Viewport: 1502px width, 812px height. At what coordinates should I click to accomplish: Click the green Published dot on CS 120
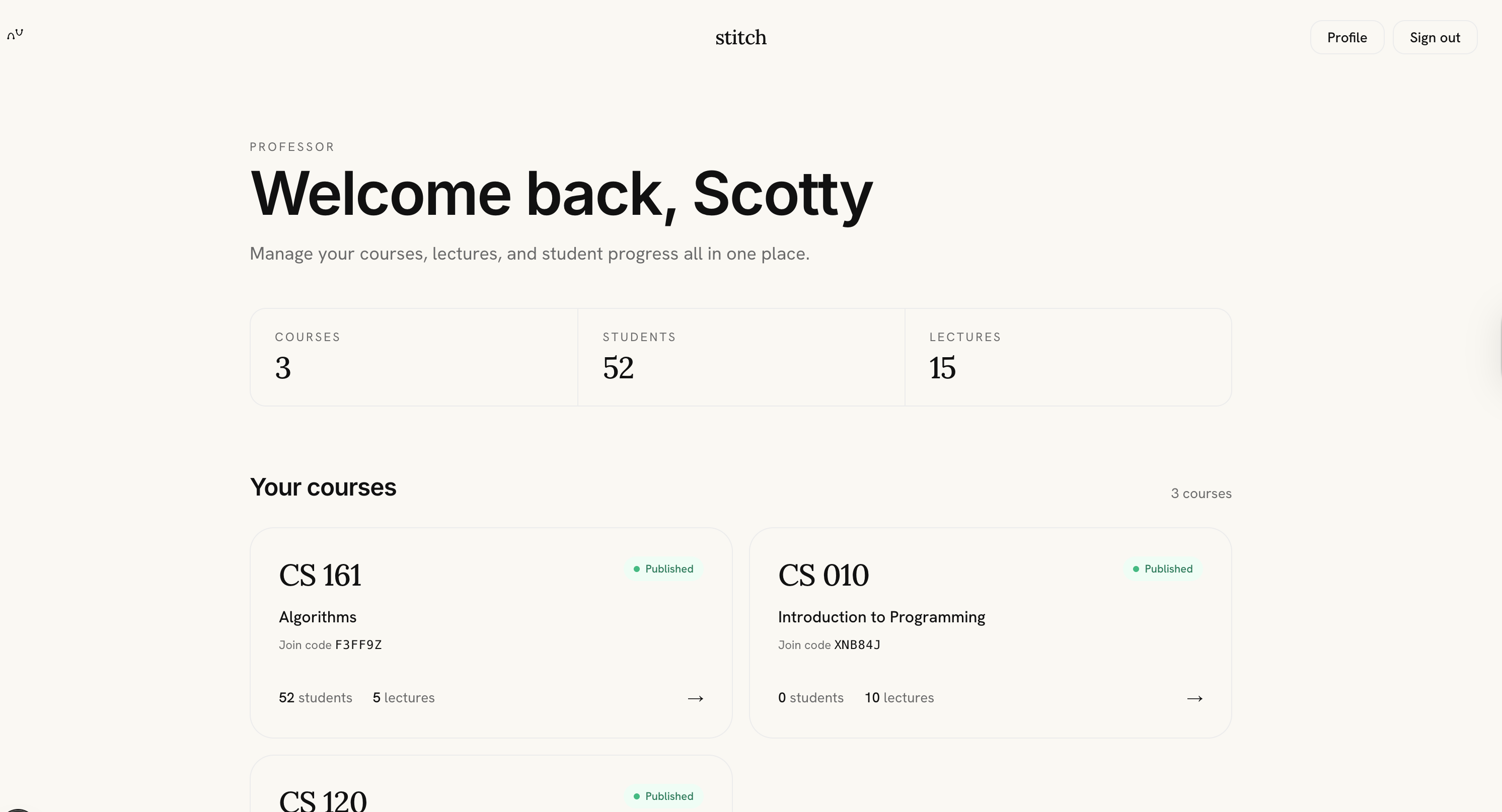[636, 796]
